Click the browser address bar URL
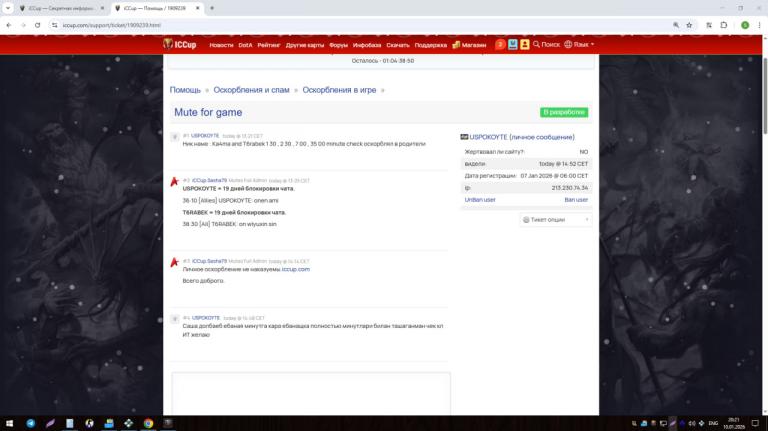The height and width of the screenshot is (431, 768). click(112, 25)
